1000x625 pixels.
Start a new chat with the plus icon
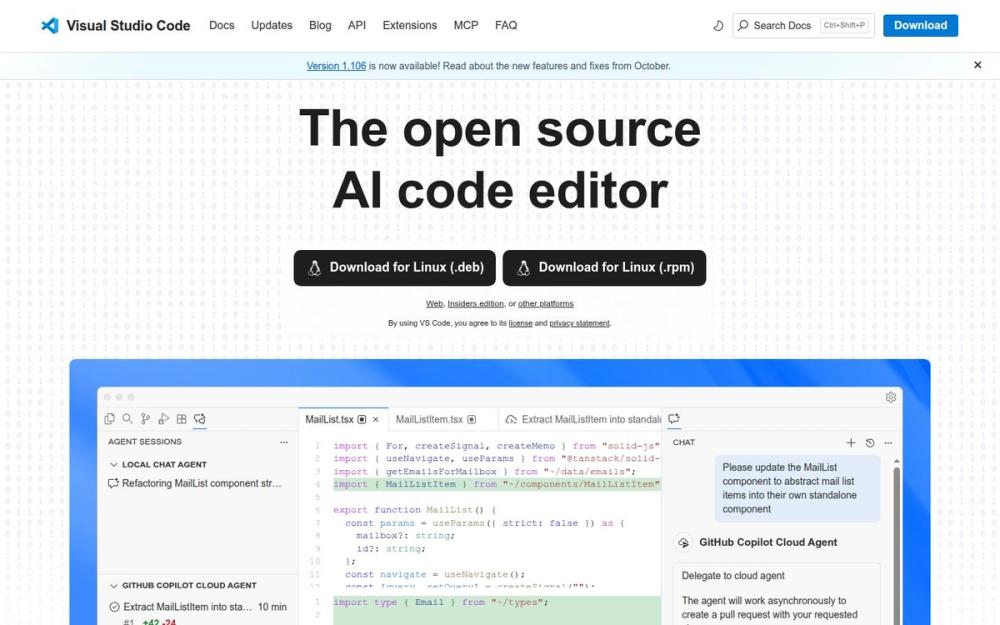click(851, 443)
